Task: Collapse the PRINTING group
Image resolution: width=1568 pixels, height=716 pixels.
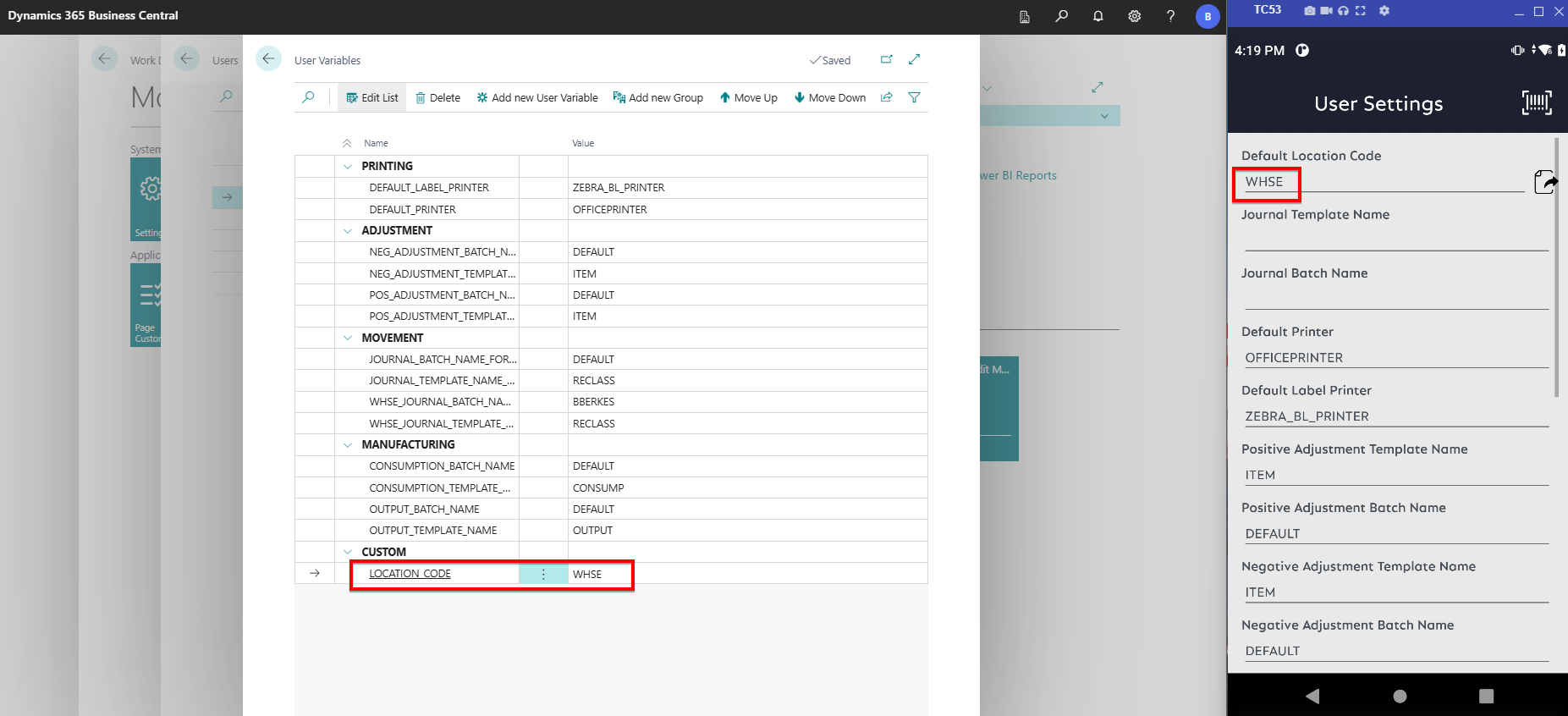Action: pos(347,167)
